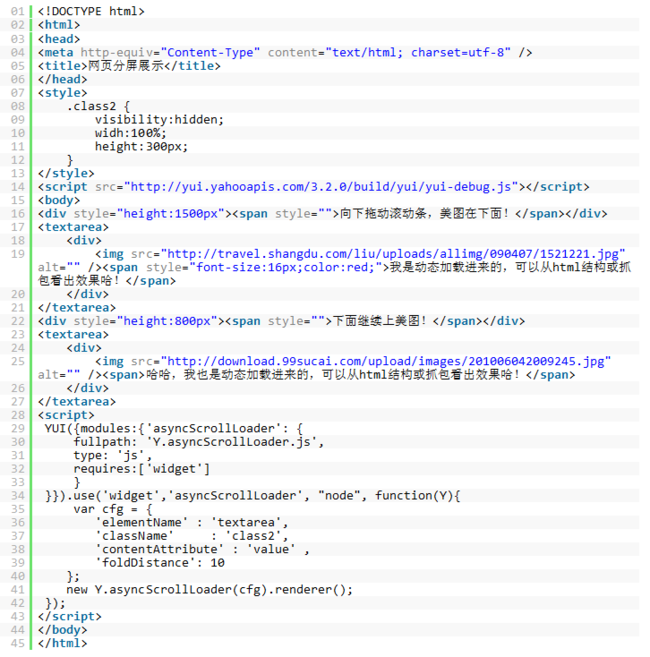This screenshot has width=650, height=657.
Task: Click closing </html> tag
Action: click(x=62, y=643)
